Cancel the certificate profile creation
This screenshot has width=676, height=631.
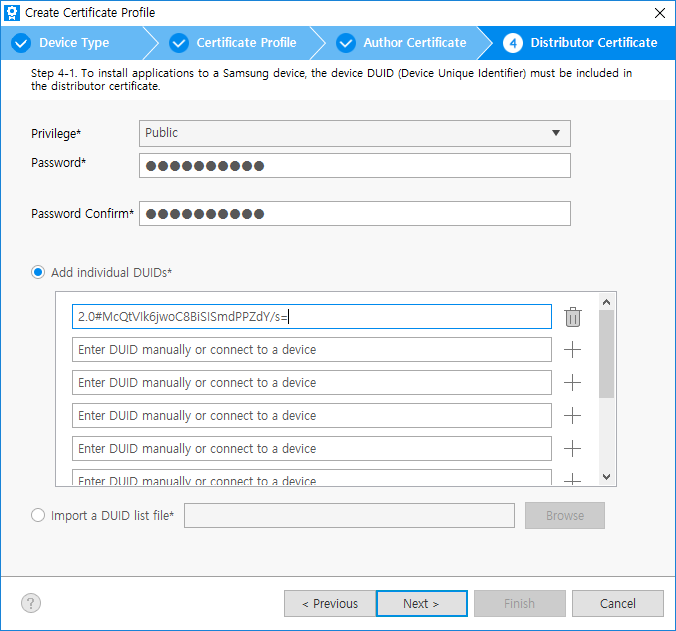[617, 603]
